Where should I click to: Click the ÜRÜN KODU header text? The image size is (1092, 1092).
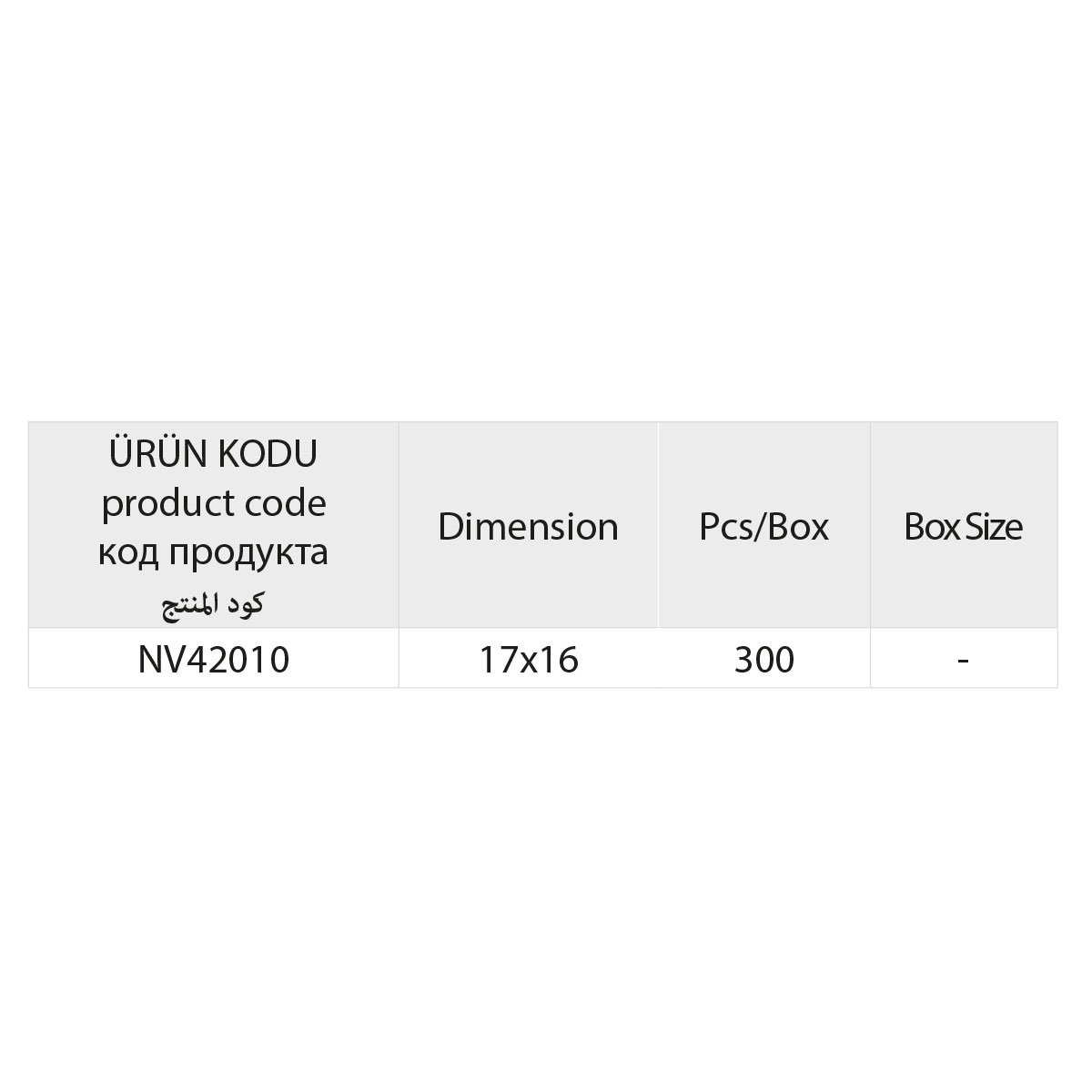pyautogui.click(x=214, y=454)
